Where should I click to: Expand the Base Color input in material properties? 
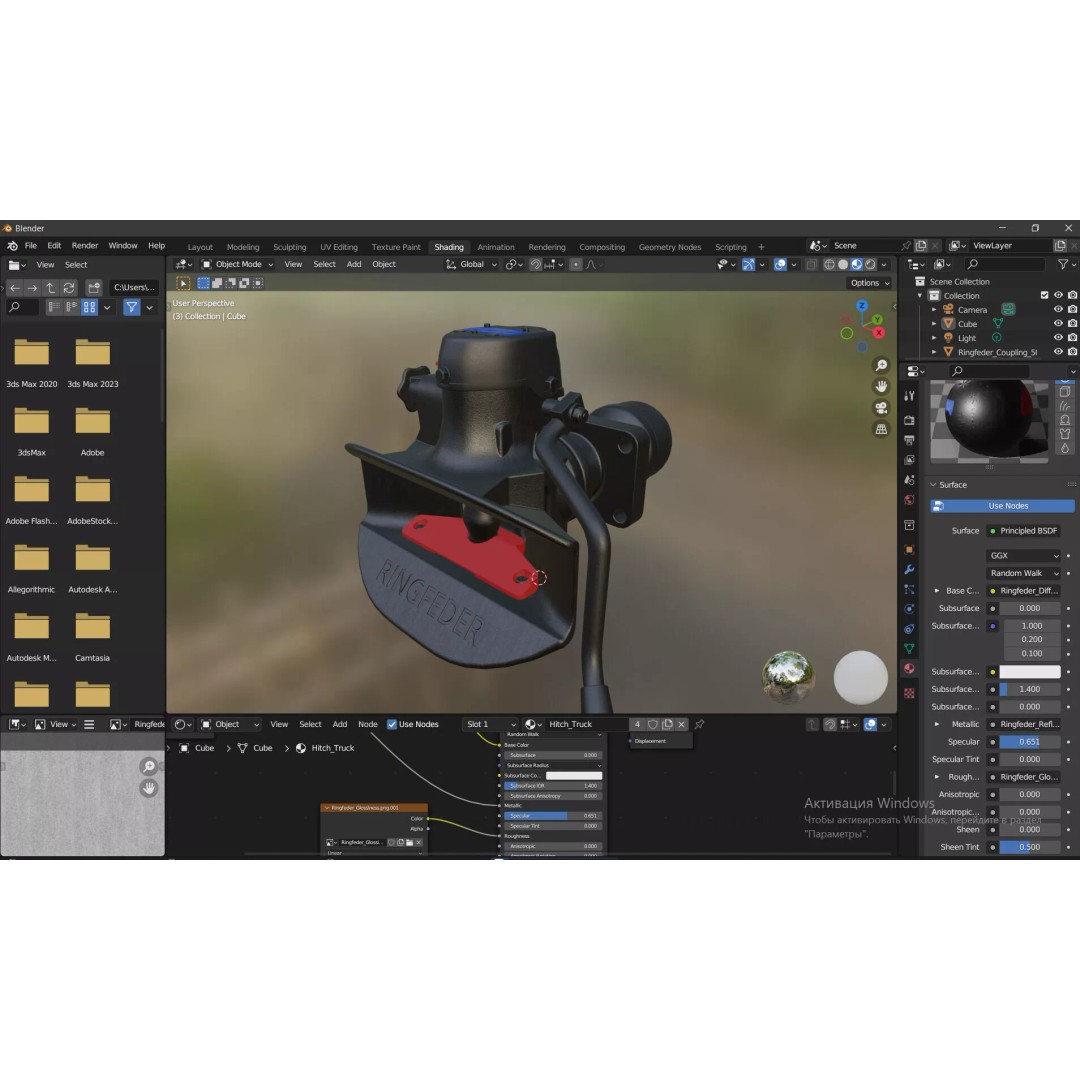pos(937,591)
